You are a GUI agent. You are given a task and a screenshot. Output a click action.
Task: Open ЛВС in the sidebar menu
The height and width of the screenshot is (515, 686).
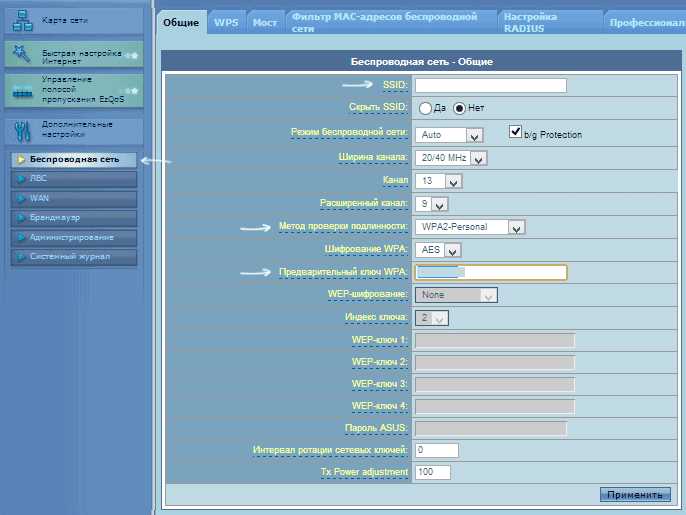[74, 179]
